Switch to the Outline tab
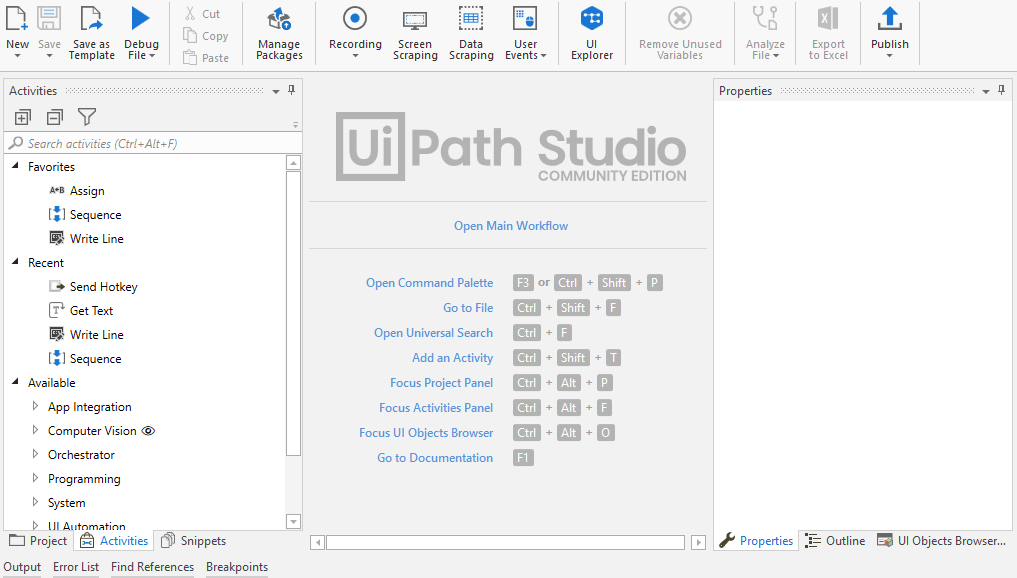The height and width of the screenshot is (578, 1017). pyautogui.click(x=835, y=541)
